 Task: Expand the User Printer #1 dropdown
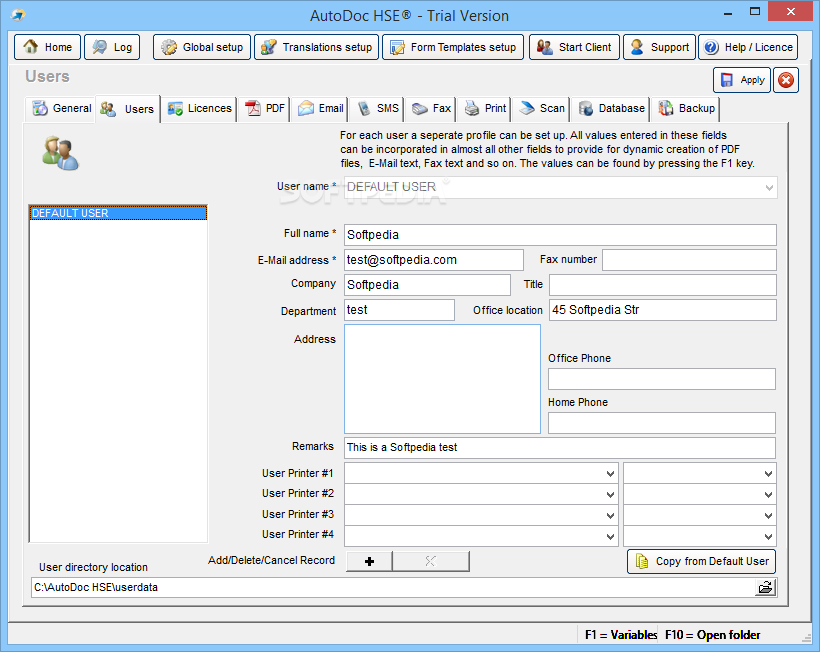point(610,474)
